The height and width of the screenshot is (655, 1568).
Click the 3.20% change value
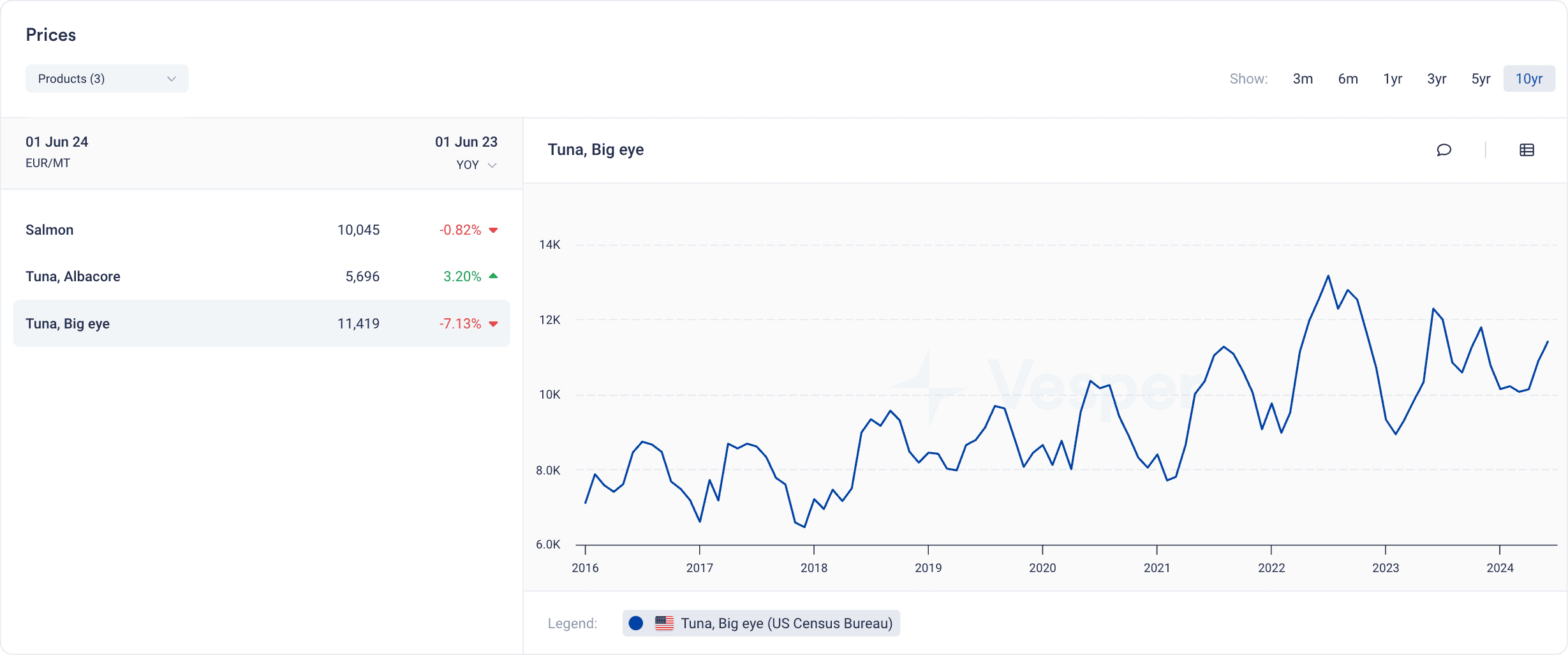point(462,276)
